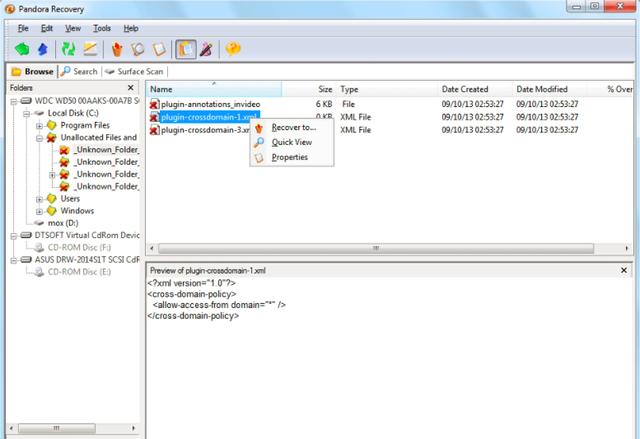Click the green refresh arrows icon
The image size is (640, 439).
pyautogui.click(x=68, y=49)
